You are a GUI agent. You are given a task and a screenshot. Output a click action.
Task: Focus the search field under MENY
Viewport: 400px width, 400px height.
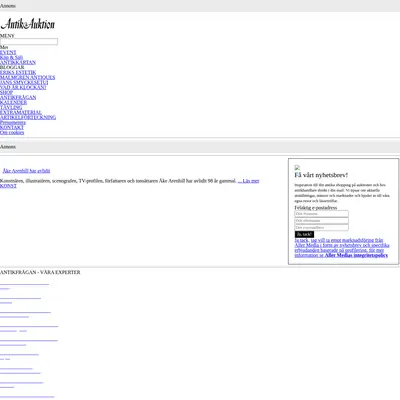(29, 41)
